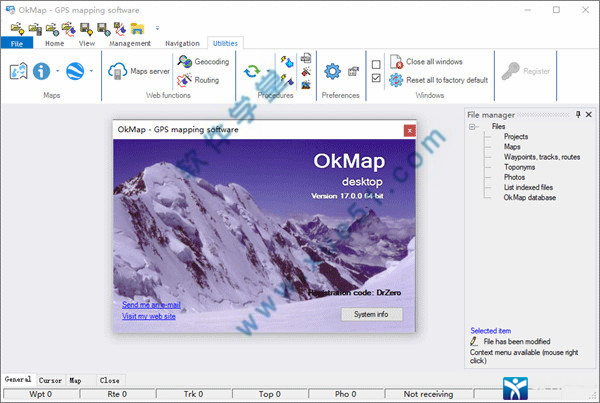Select the General status tab
600x403 pixels.
click(18, 379)
